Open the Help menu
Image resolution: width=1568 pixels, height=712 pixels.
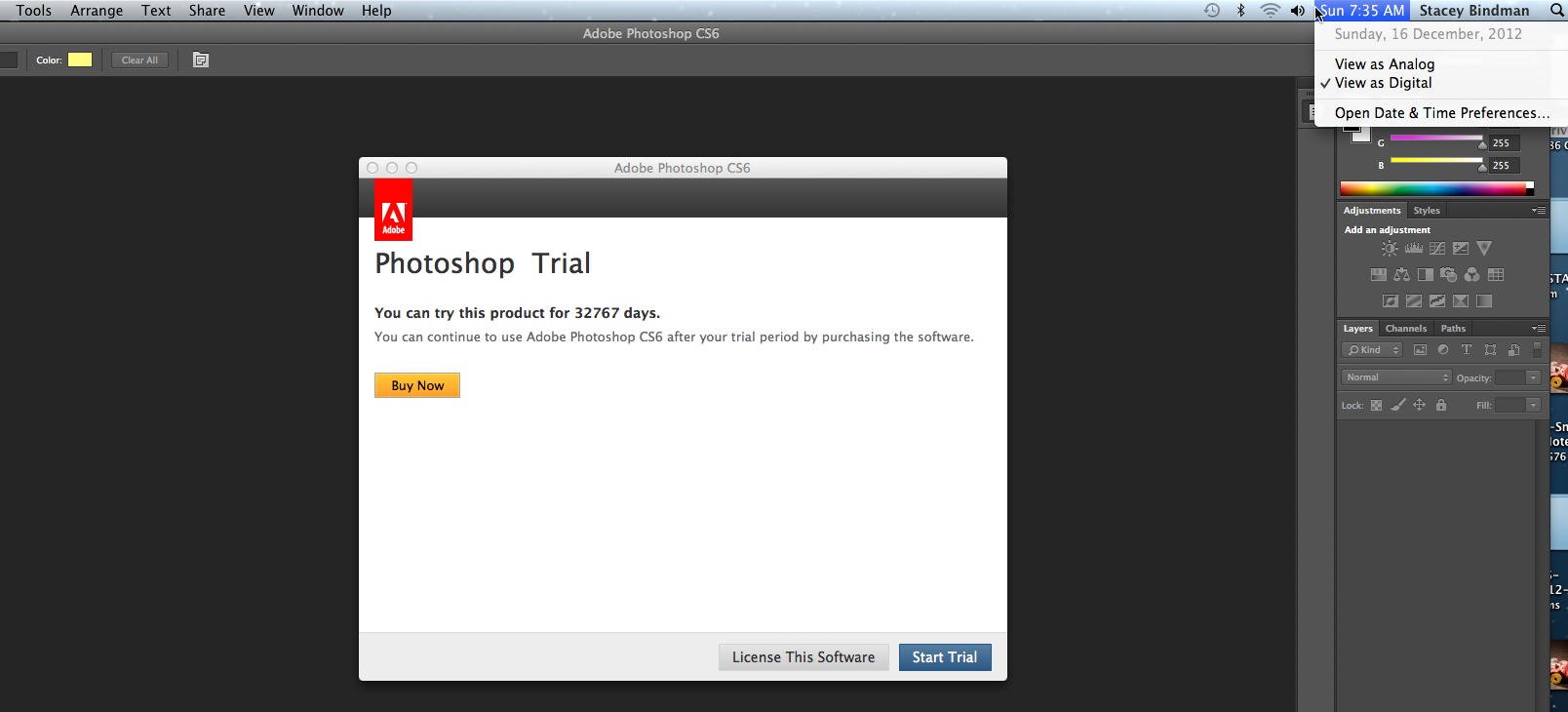point(376,11)
